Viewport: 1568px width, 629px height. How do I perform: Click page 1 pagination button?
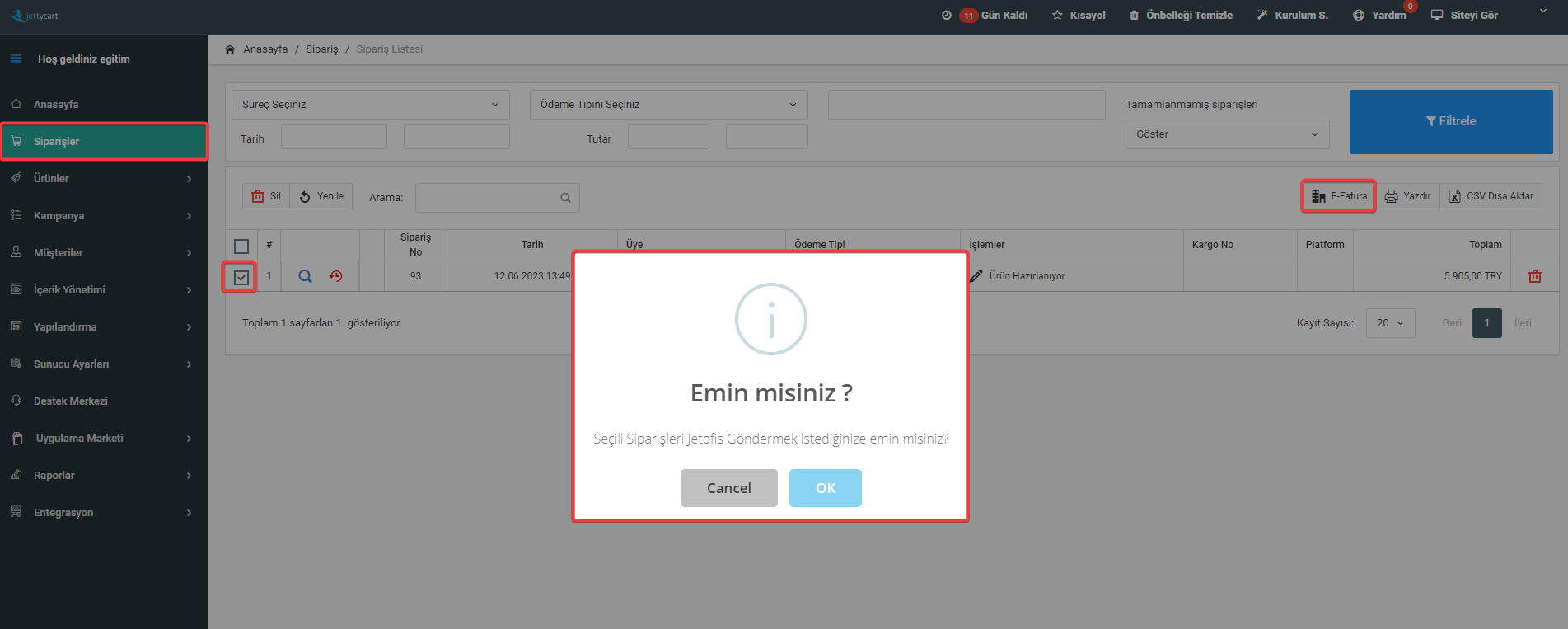(x=1487, y=323)
